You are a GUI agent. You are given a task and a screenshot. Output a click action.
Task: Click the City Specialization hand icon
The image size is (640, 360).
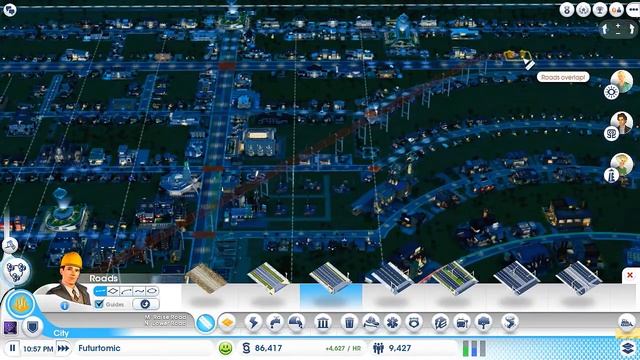(x=20, y=304)
